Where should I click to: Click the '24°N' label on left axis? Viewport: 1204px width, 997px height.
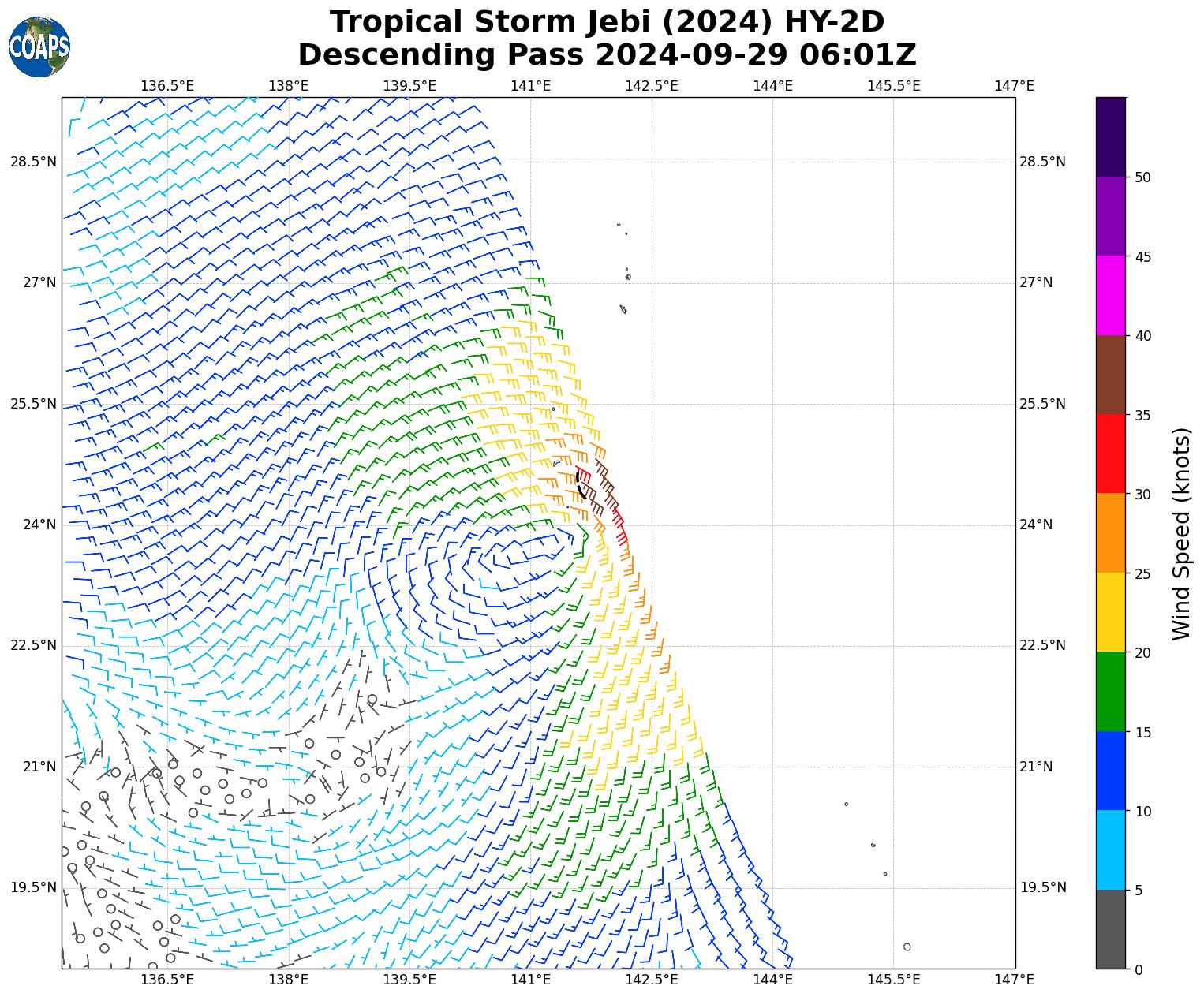[33, 525]
